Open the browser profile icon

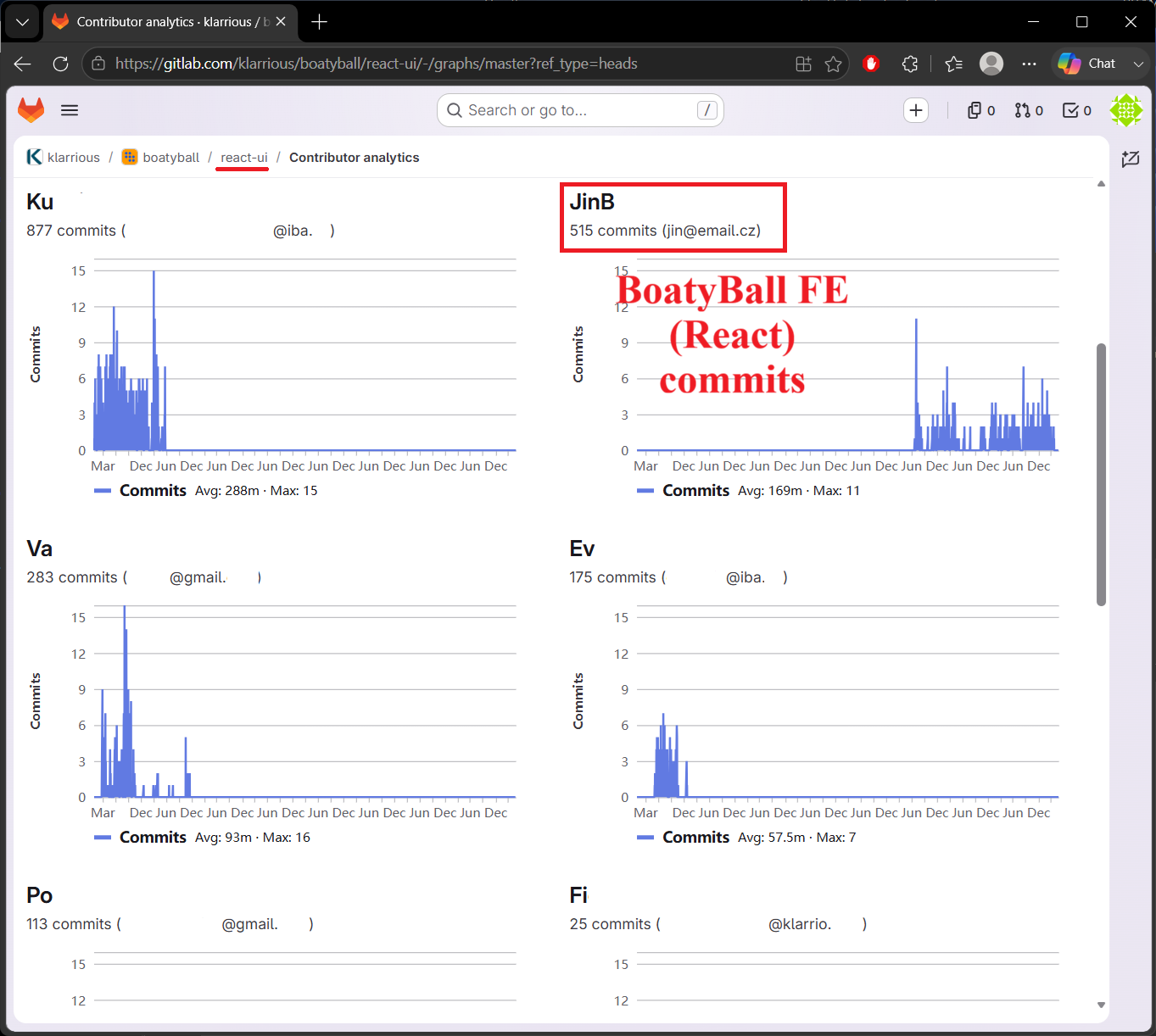coord(991,64)
